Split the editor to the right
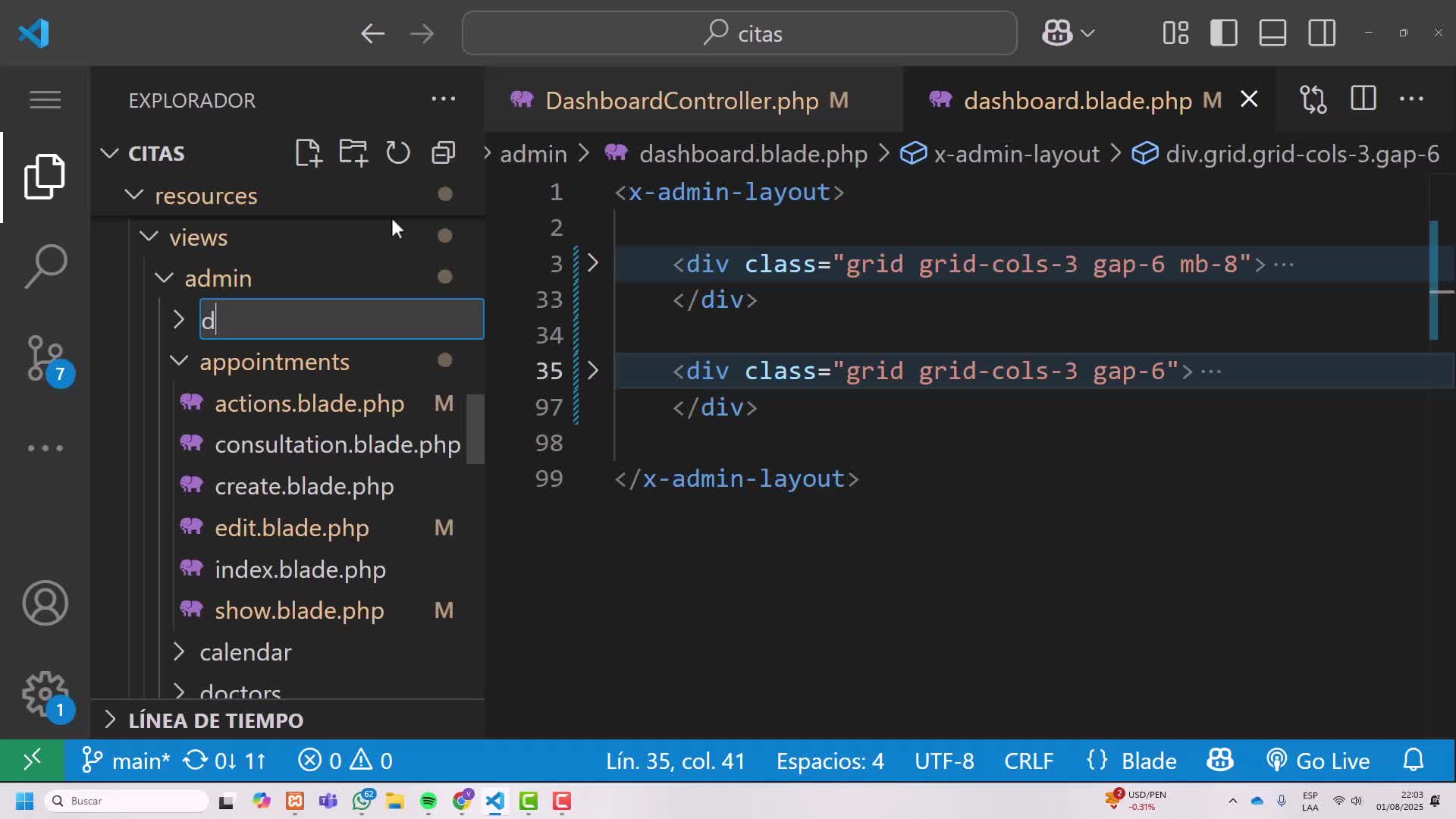Image resolution: width=1456 pixels, height=819 pixels. [x=1363, y=99]
